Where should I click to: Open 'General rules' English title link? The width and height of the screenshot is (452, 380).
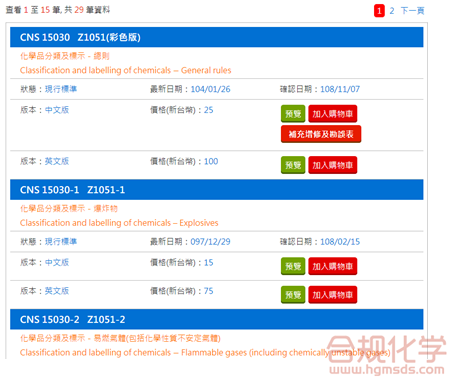pyautogui.click(x=125, y=70)
